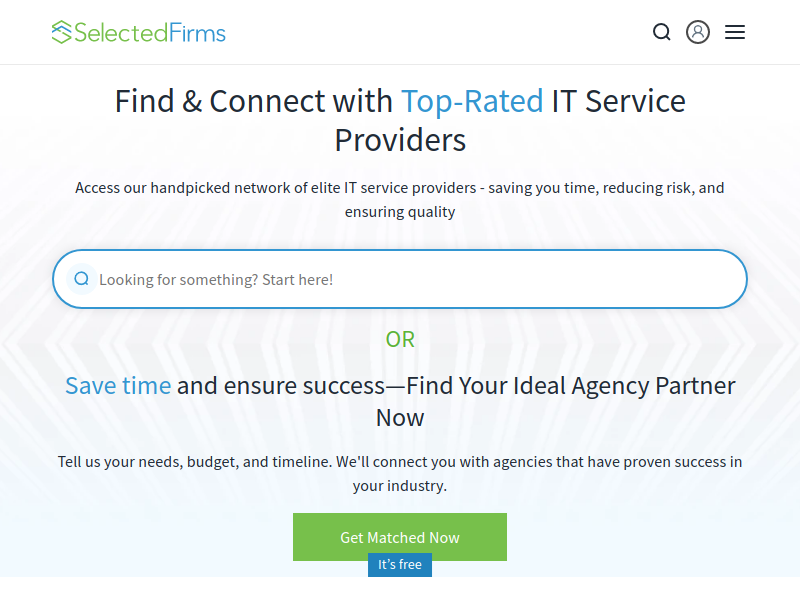This screenshot has height=600, width=800.
Task: Click the 'Tell us your needs, budget' paragraph
Action: [400, 473]
